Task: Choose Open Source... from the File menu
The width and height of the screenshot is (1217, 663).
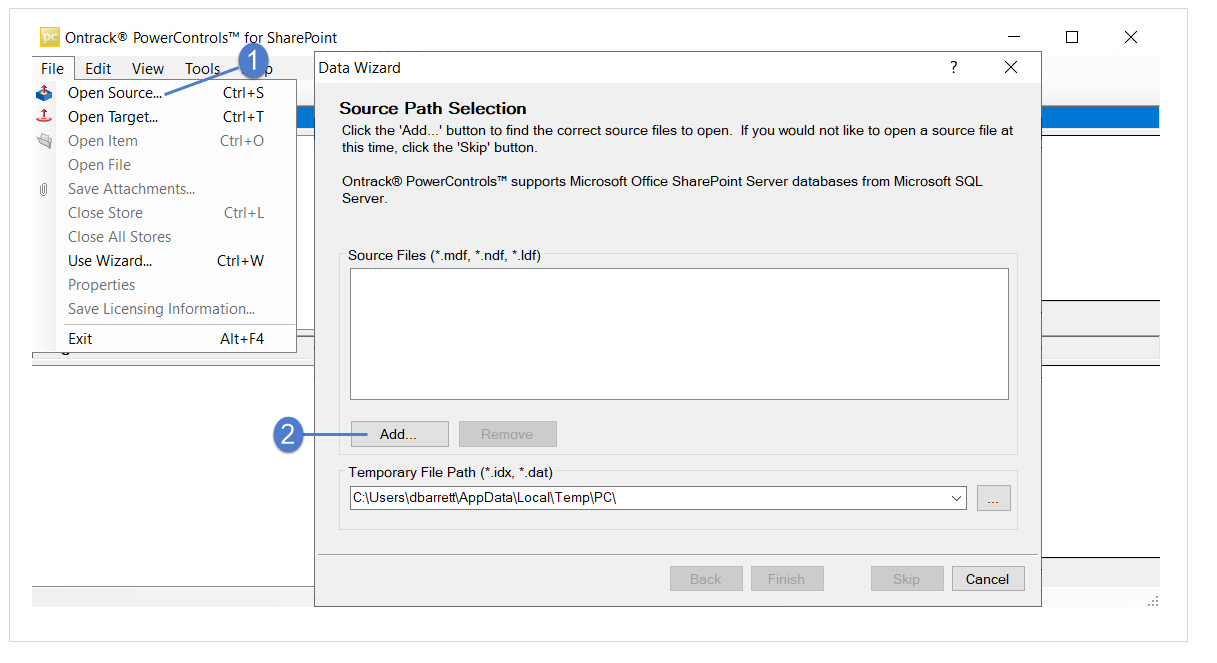Action: [165, 93]
